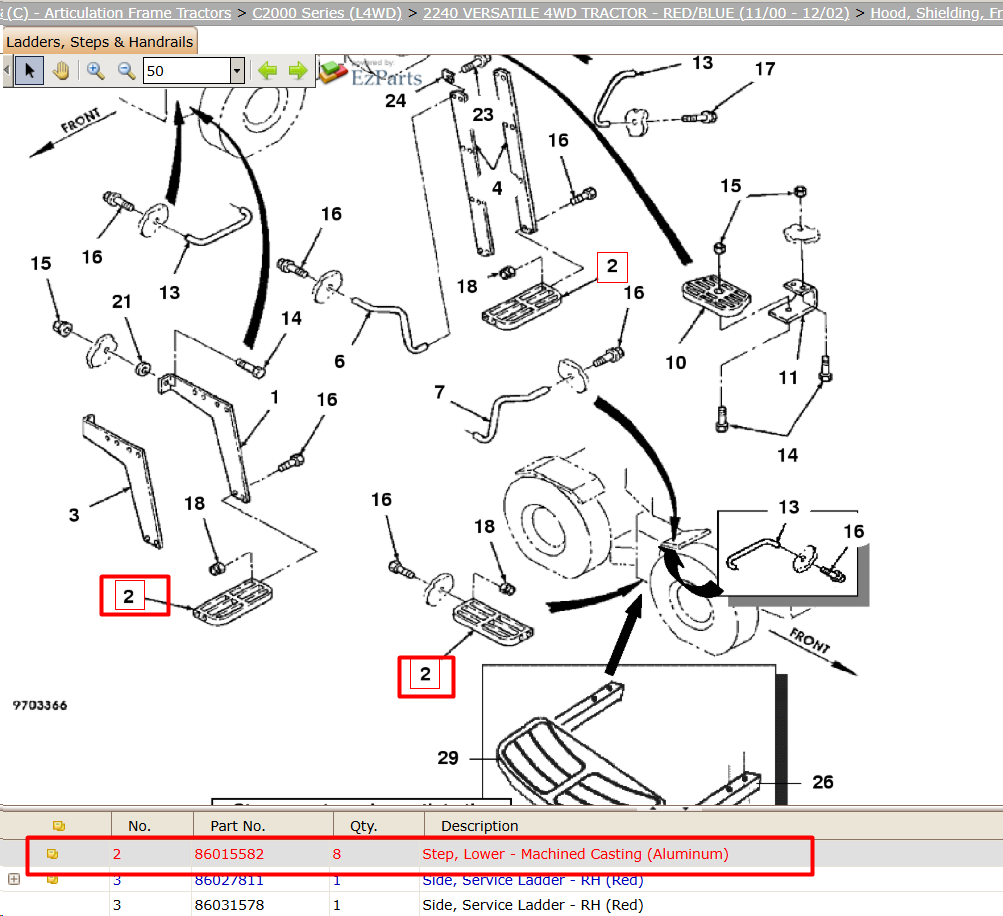Collapse the diagram toolbar with left handle
Screen dimensions: 1003x916
pyautogui.click(x=7, y=70)
